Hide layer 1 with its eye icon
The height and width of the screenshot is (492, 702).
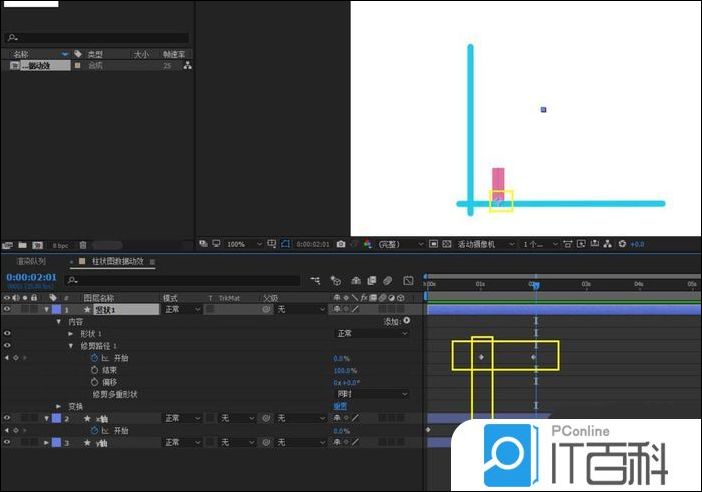7,309
